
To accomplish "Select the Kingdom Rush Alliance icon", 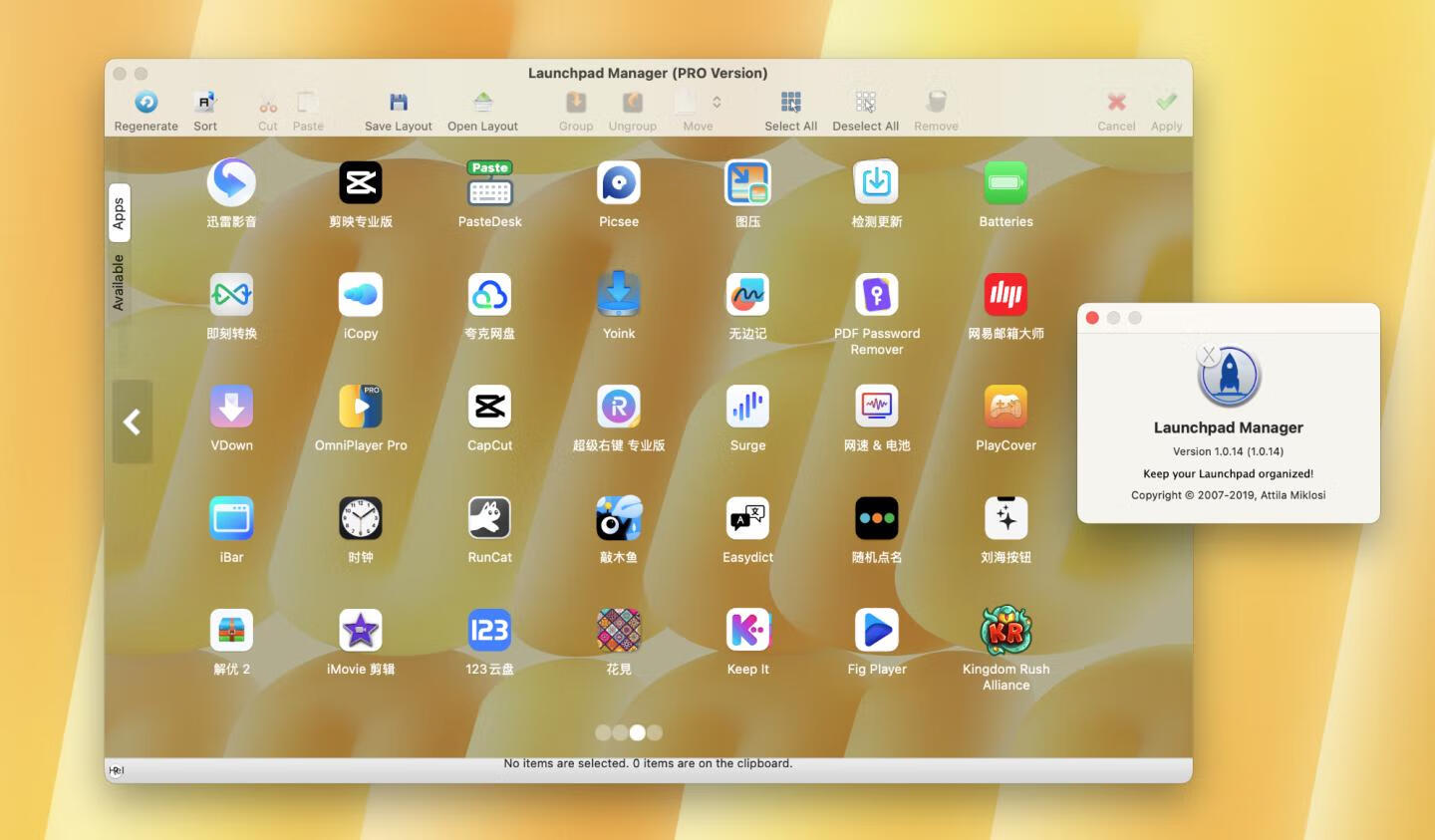I will [1006, 631].
